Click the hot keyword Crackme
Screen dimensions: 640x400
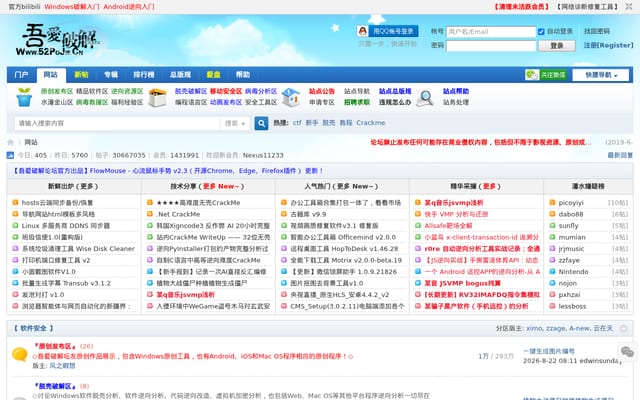coord(371,123)
